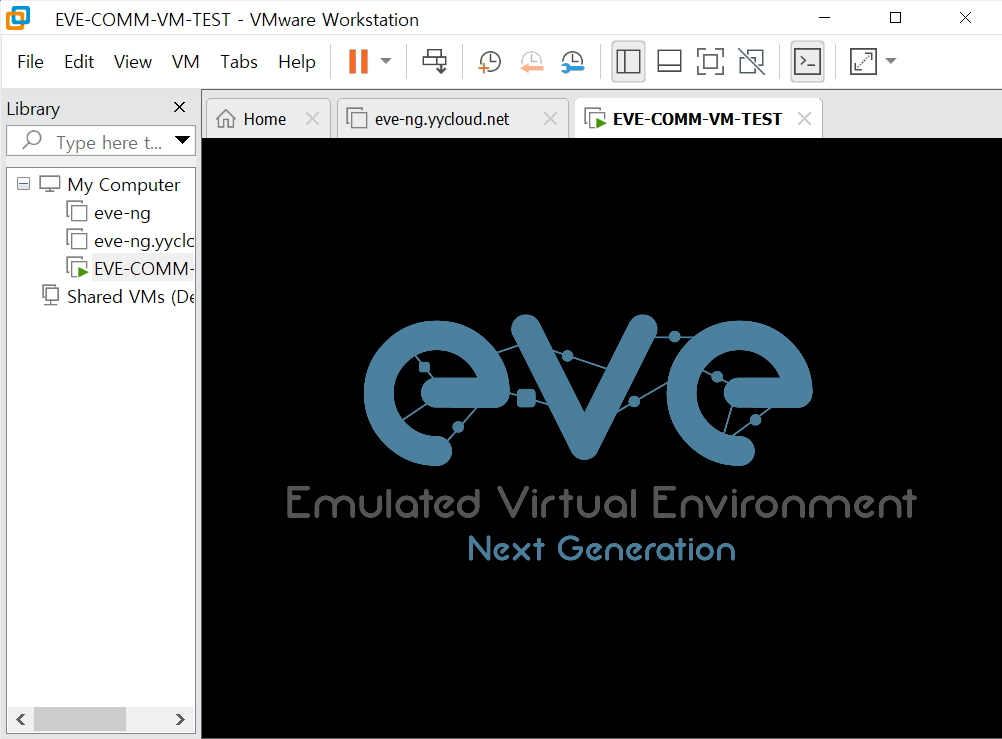
Task: Take a snapshot of this VM
Action: 489,61
